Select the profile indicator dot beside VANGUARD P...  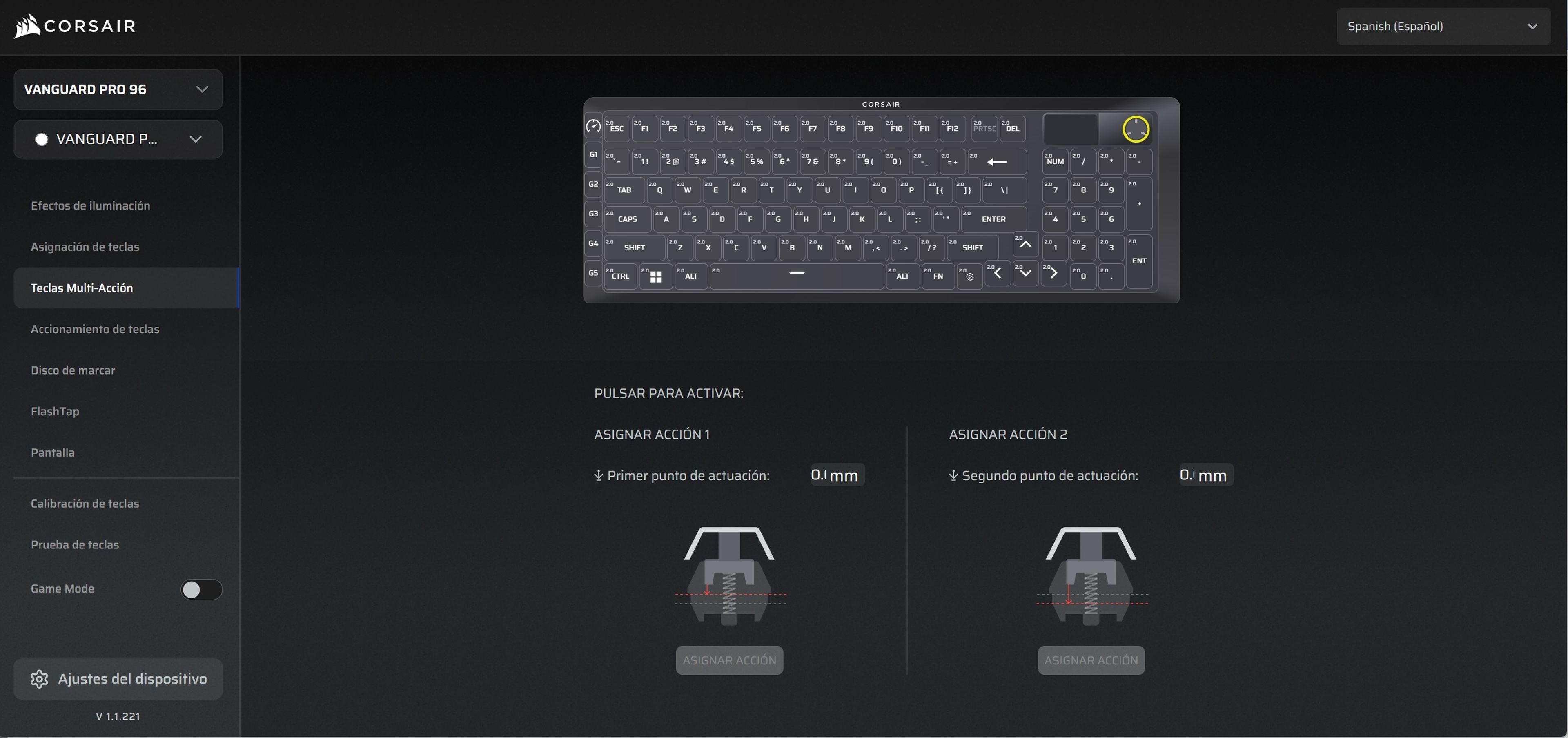click(41, 139)
